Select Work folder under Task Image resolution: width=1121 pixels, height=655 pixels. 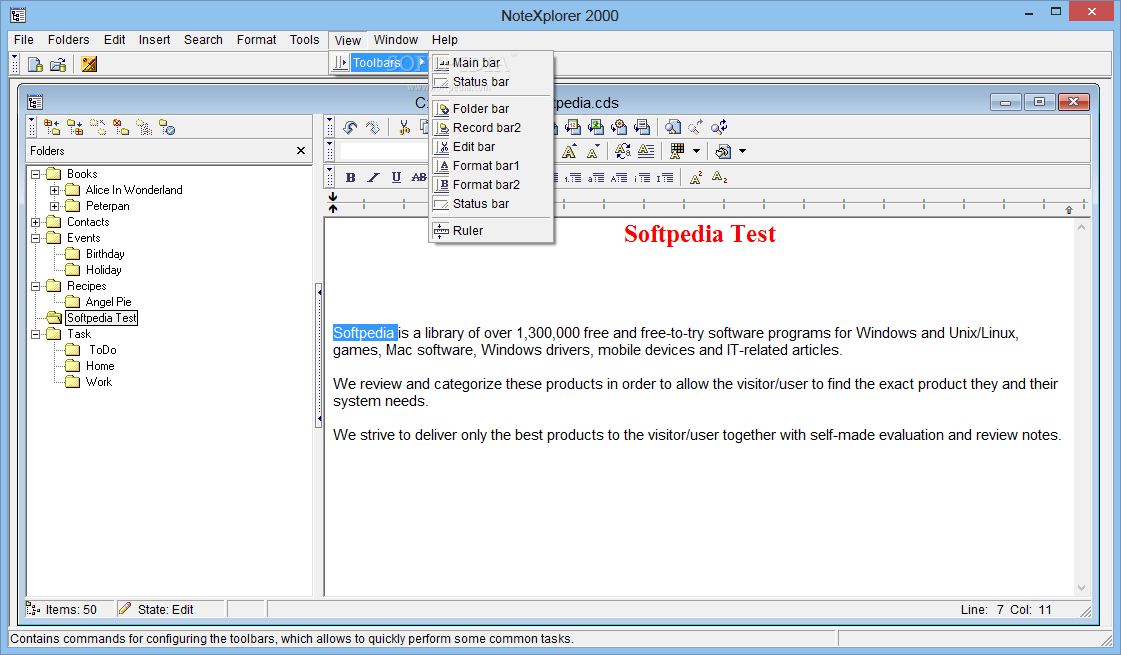tap(99, 382)
